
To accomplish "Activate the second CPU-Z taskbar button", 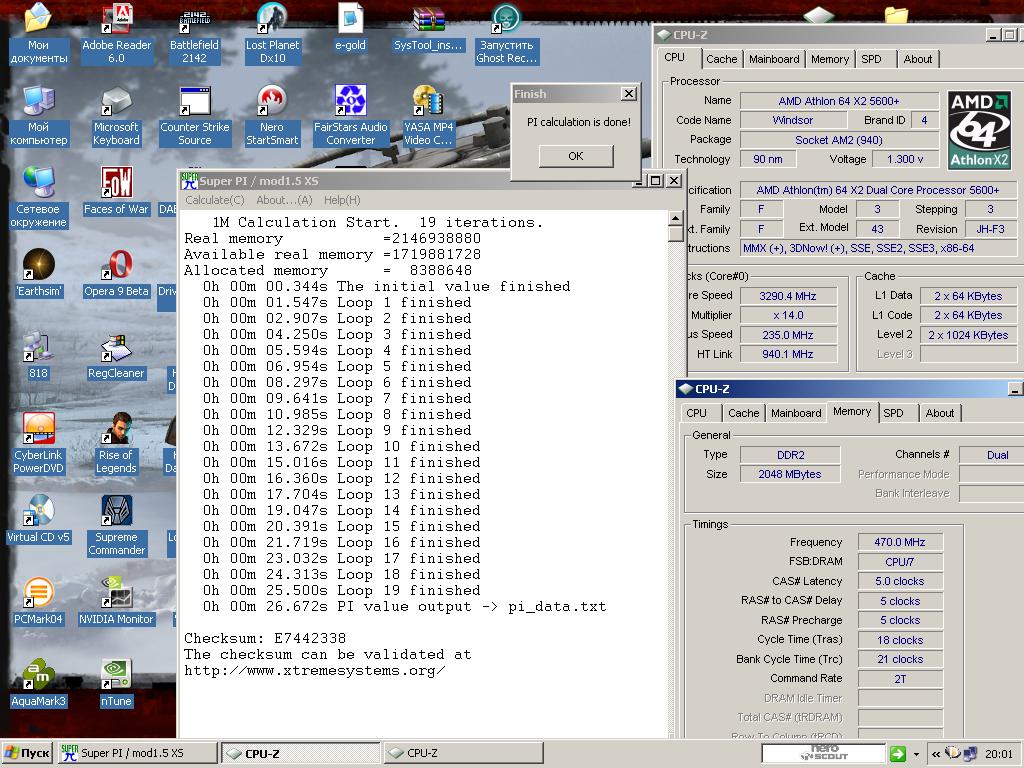I will click(x=464, y=753).
